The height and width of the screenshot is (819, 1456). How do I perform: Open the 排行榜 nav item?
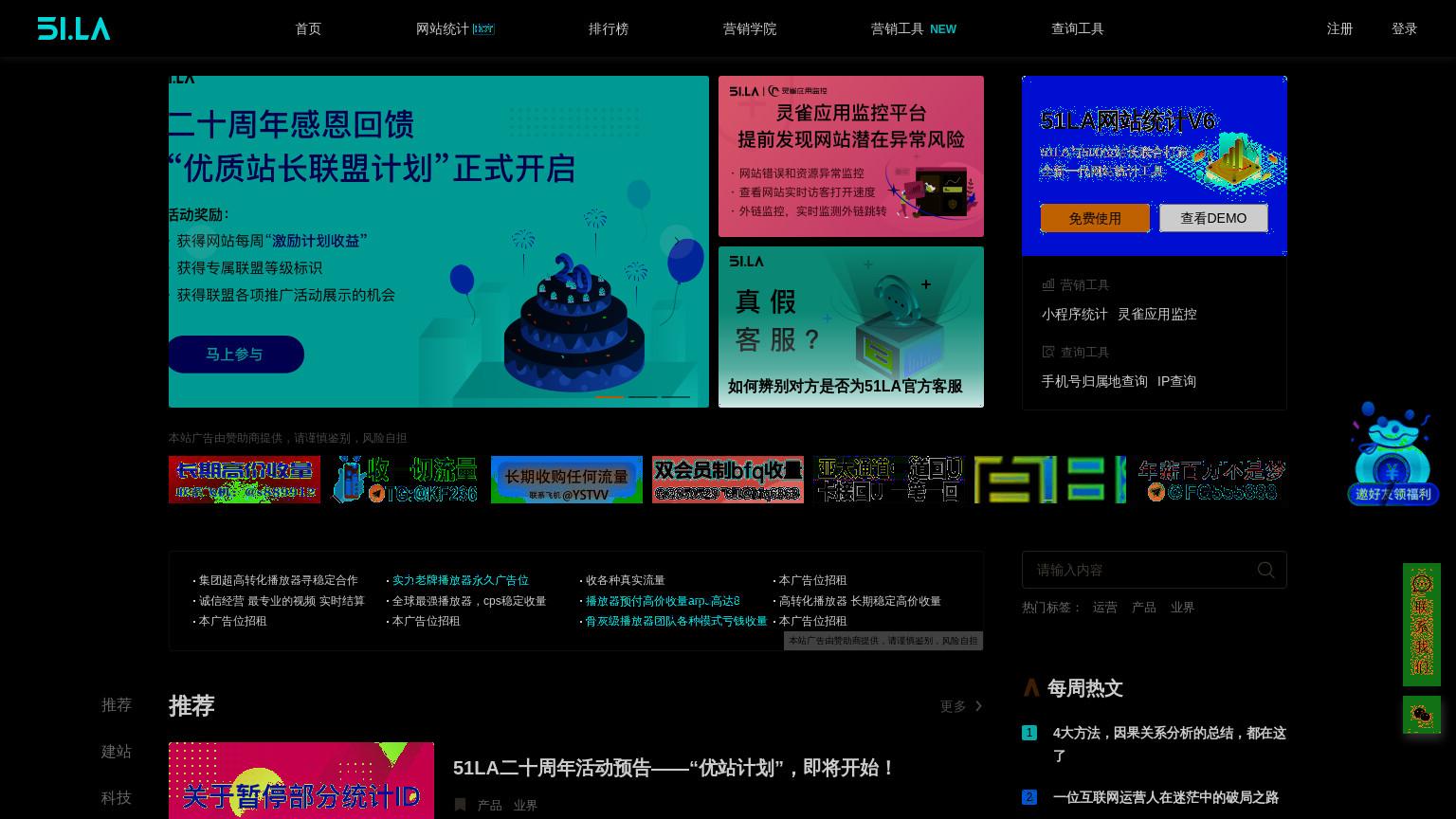pyautogui.click(x=609, y=29)
